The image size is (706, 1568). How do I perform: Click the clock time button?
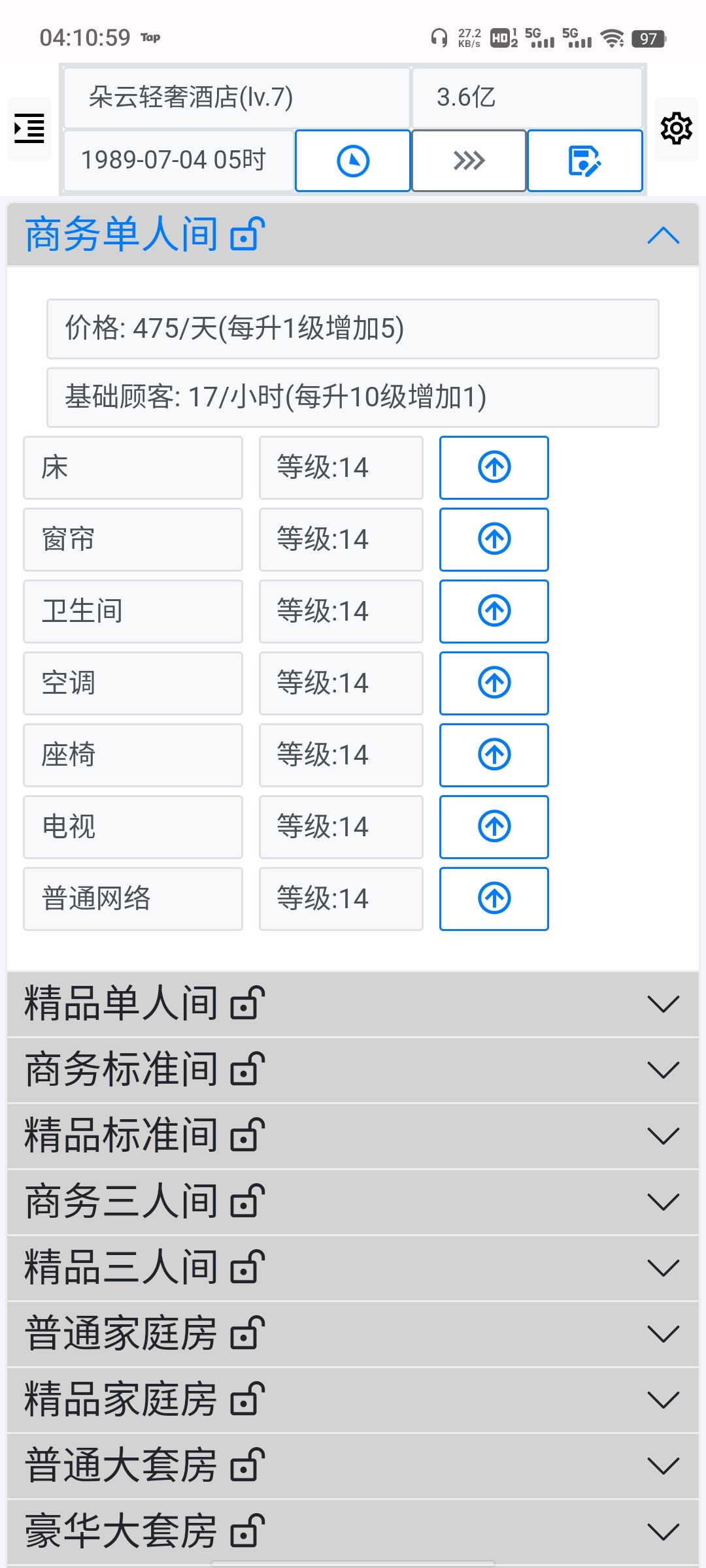(353, 161)
